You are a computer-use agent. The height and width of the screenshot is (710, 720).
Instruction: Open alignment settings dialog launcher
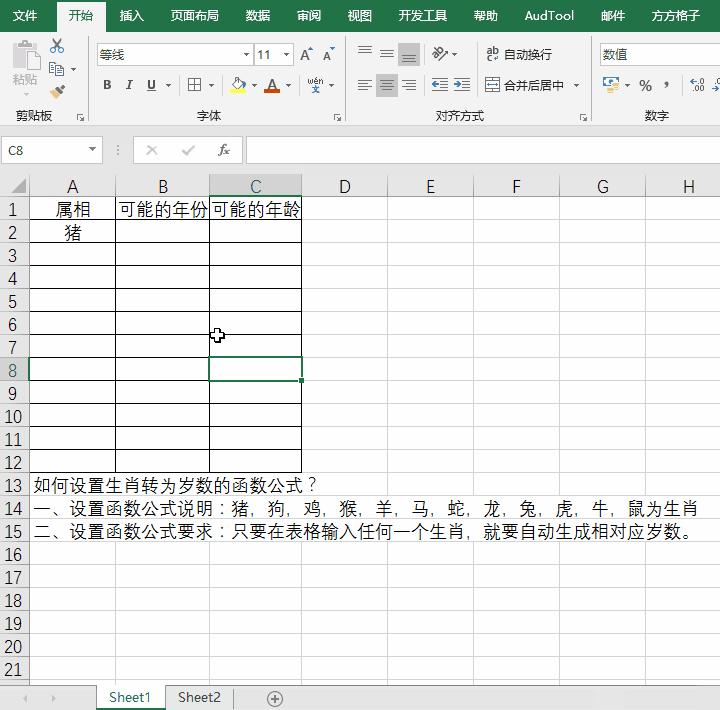click(x=583, y=118)
